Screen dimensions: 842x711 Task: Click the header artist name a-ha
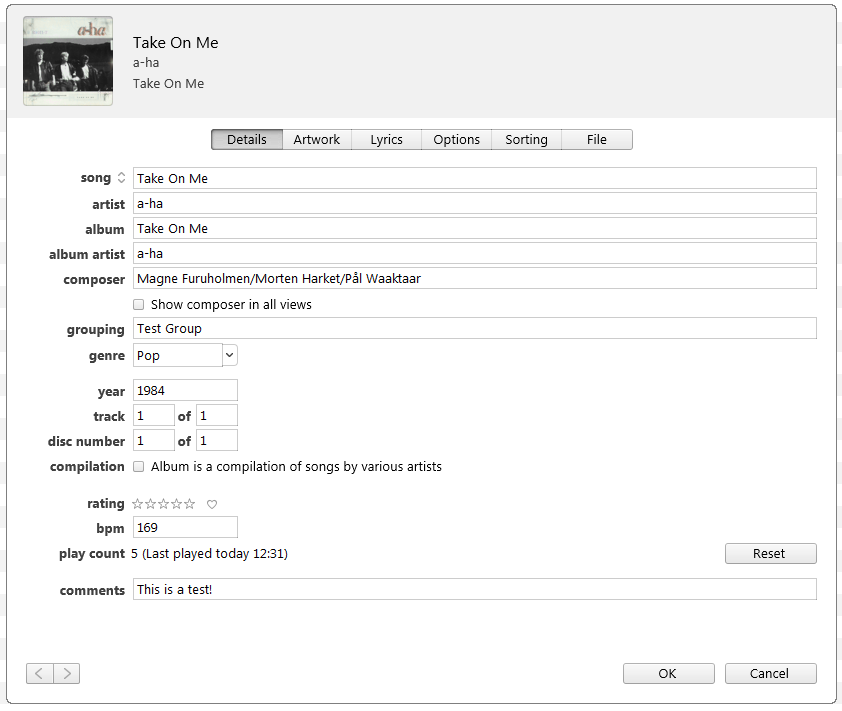point(146,63)
